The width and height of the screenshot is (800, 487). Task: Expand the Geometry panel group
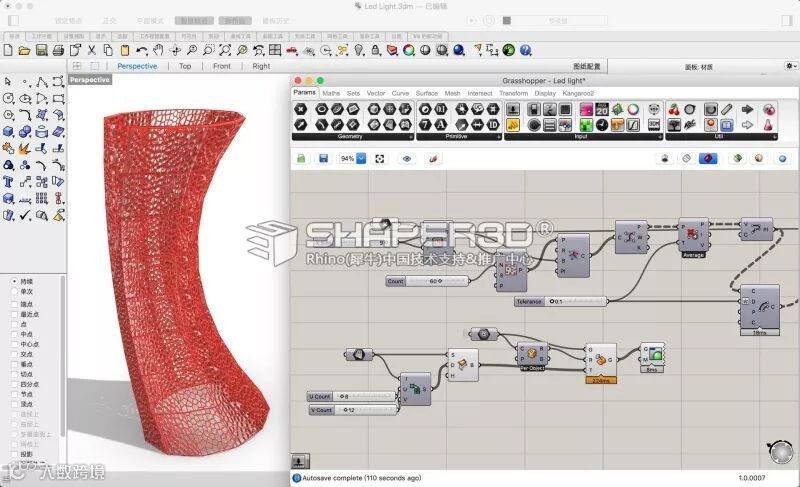pos(353,137)
